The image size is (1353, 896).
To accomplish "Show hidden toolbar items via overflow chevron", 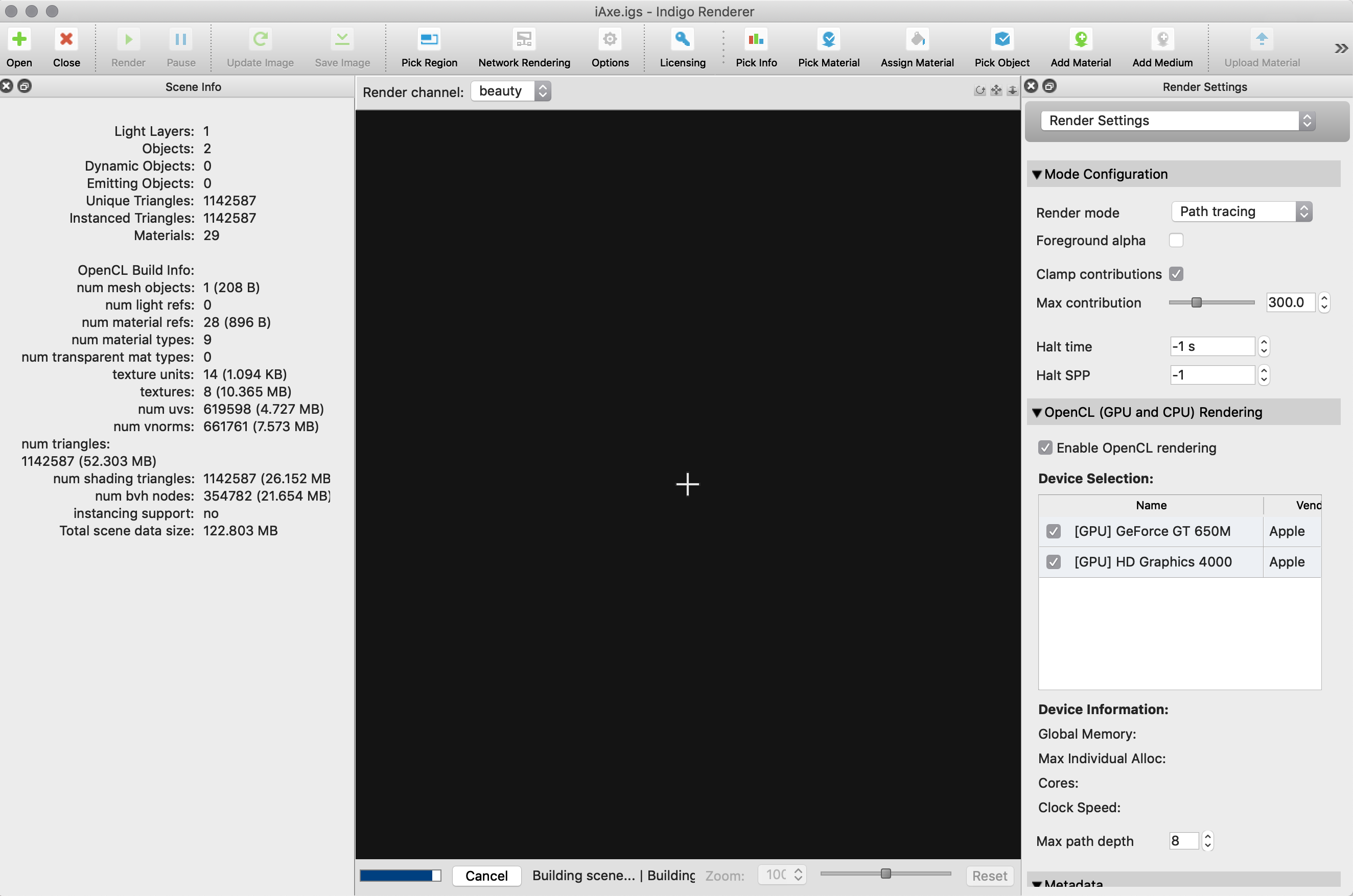I will 1340,49.
